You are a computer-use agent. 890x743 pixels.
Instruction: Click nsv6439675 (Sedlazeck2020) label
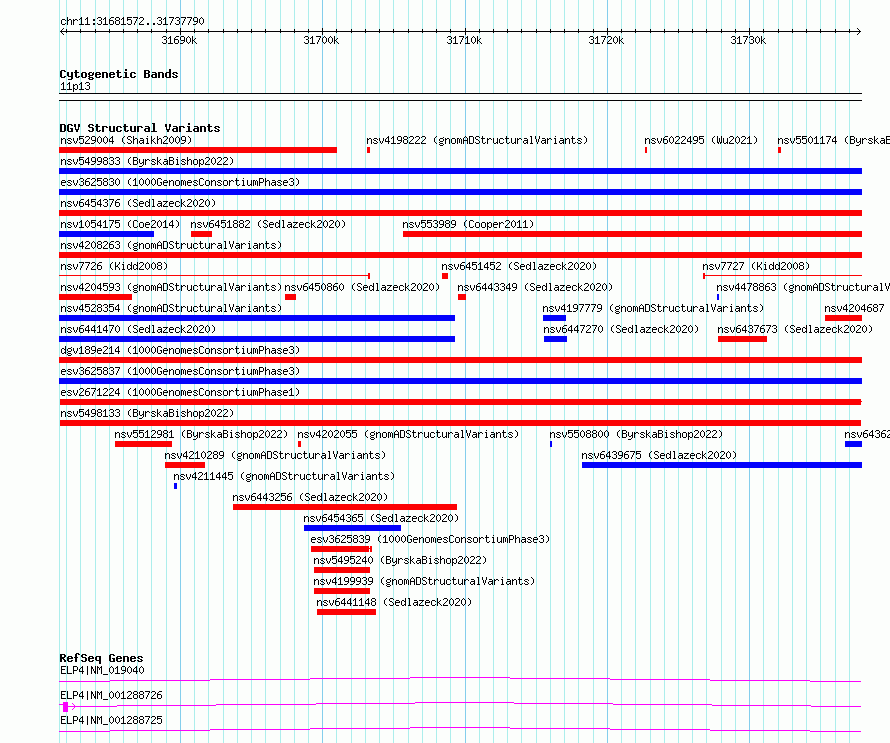pyautogui.click(x=659, y=455)
